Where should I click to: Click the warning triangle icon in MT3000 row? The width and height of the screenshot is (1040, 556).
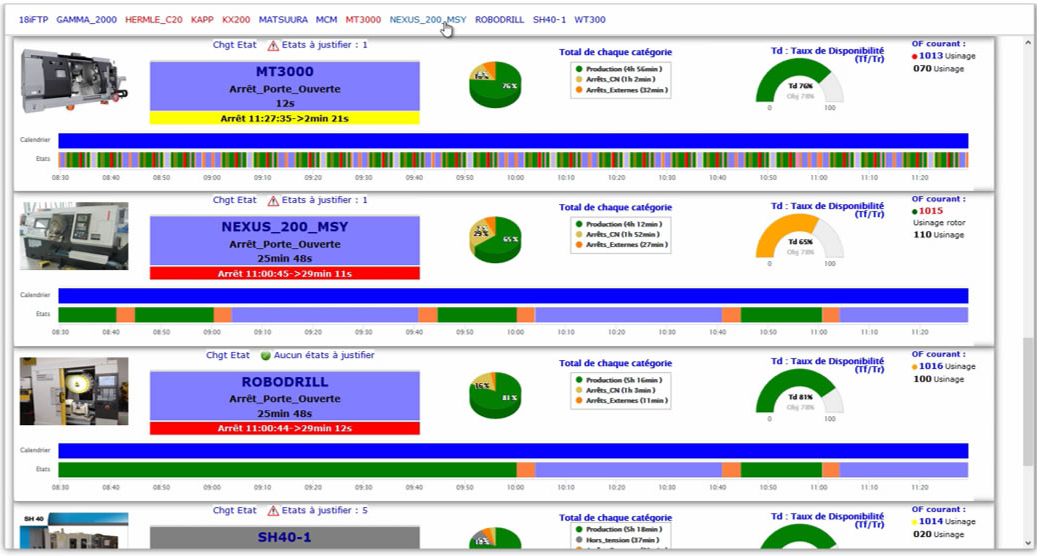[x=274, y=45]
